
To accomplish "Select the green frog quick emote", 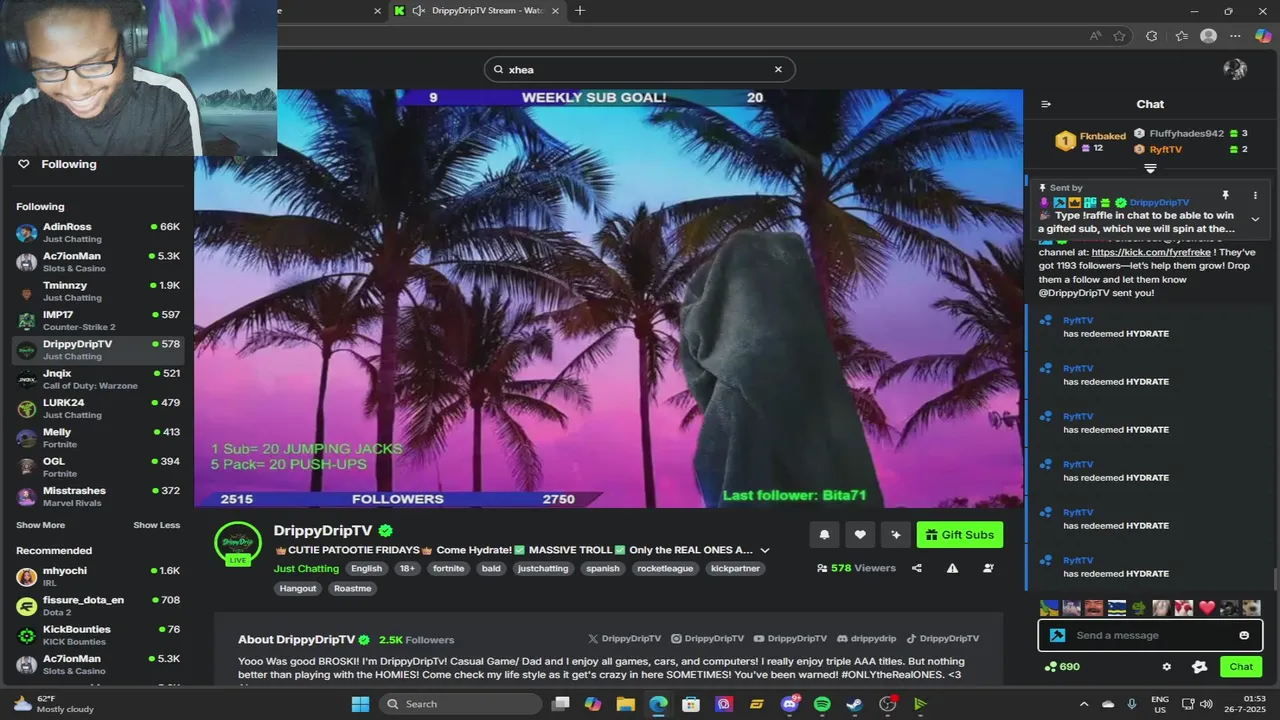I will pyautogui.click(x=1139, y=607).
